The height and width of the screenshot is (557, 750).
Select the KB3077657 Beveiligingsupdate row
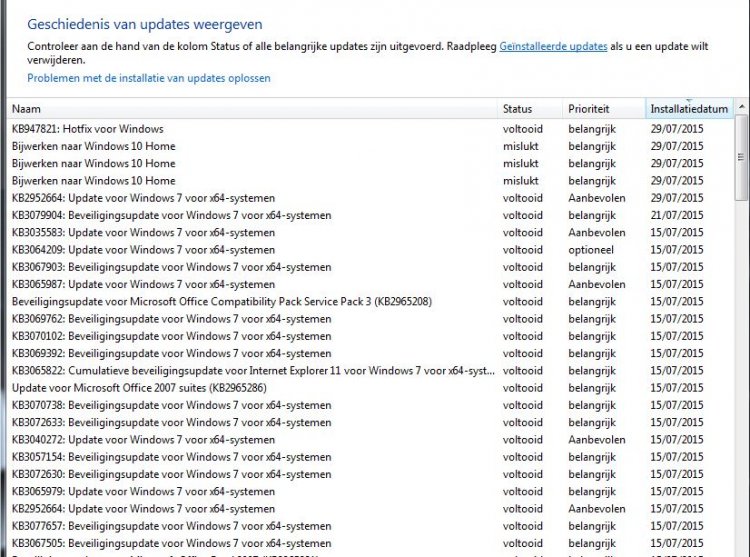(x=171, y=526)
